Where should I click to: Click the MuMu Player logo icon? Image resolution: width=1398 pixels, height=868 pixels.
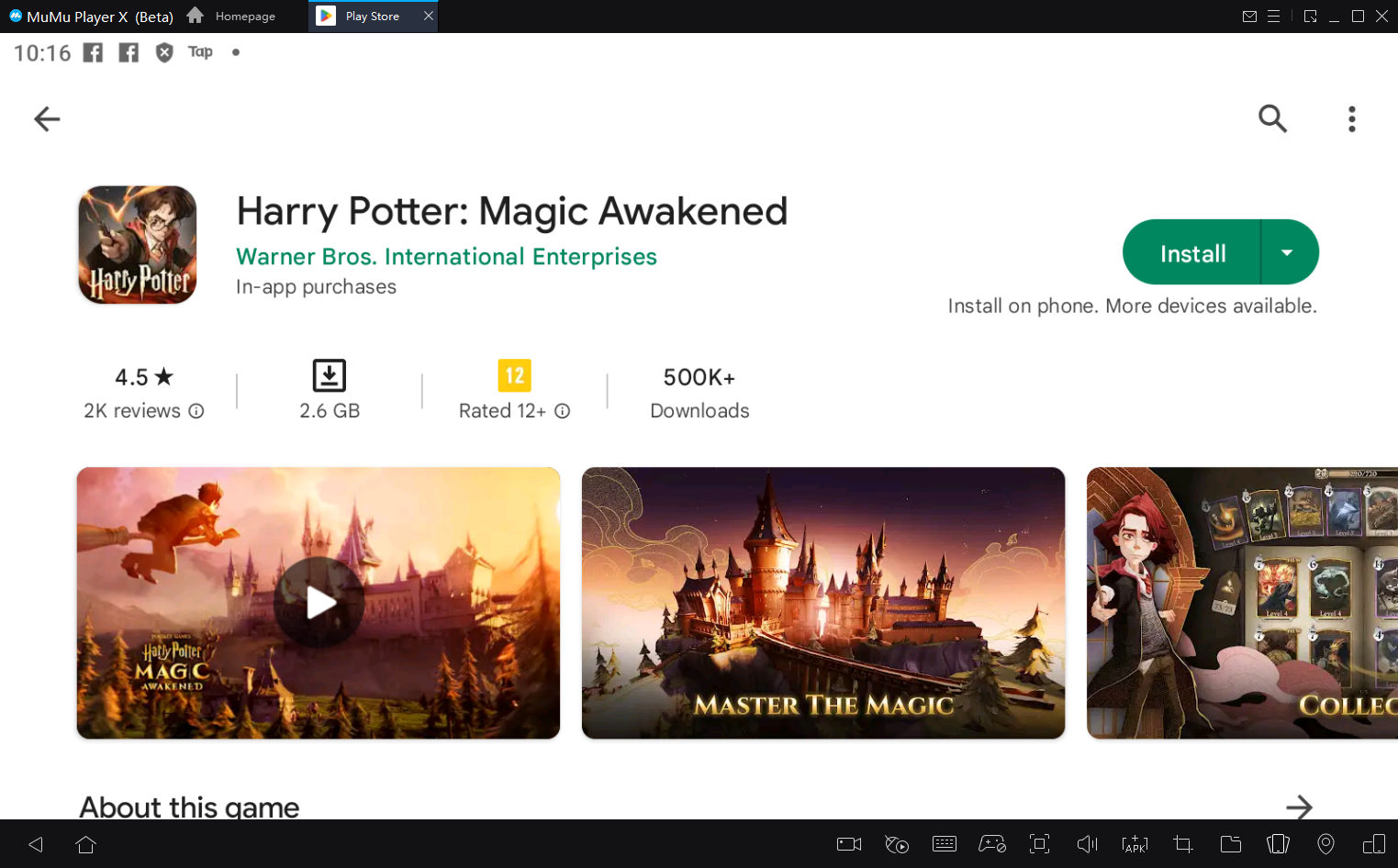click(16, 16)
